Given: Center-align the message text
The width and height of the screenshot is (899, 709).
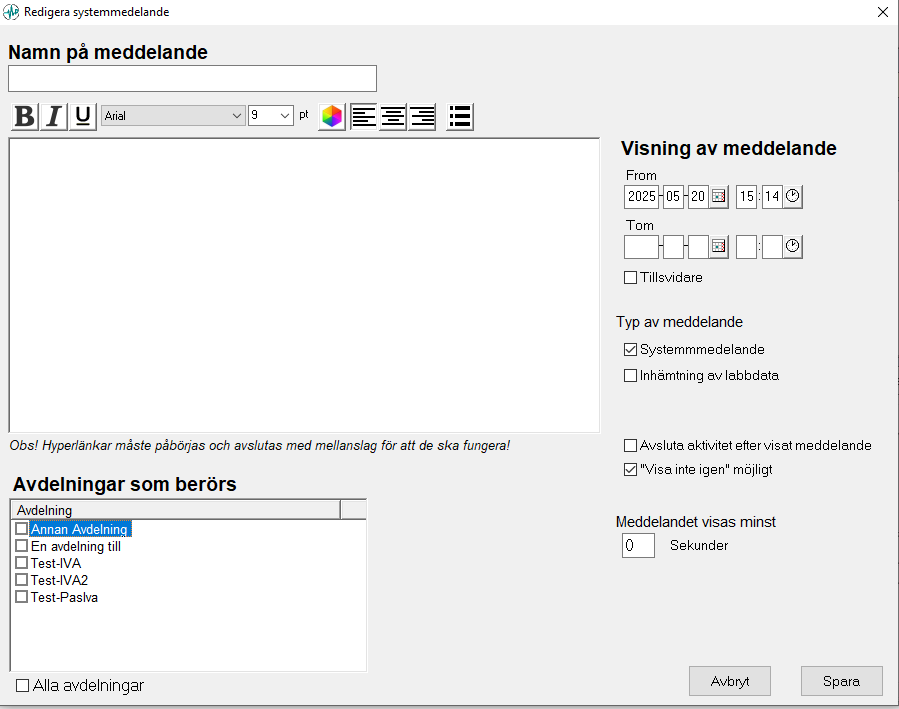Looking at the screenshot, I should [393, 117].
